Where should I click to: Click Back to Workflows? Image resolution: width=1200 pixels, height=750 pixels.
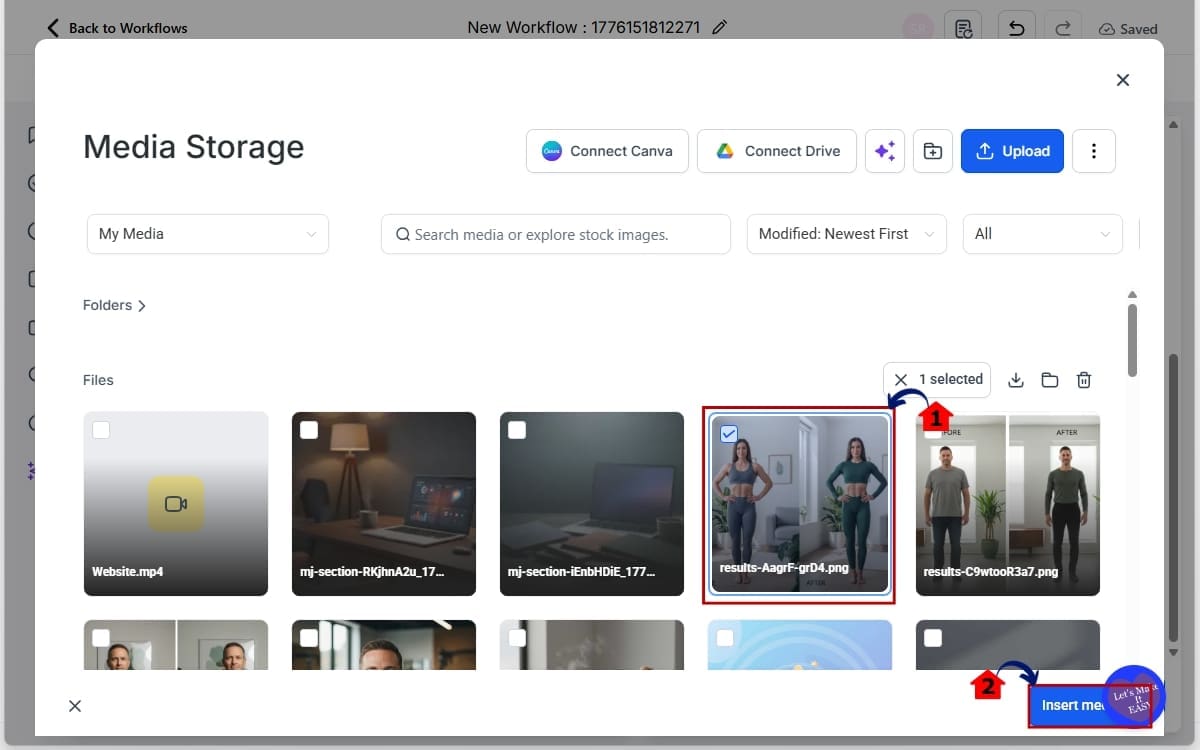tap(118, 27)
